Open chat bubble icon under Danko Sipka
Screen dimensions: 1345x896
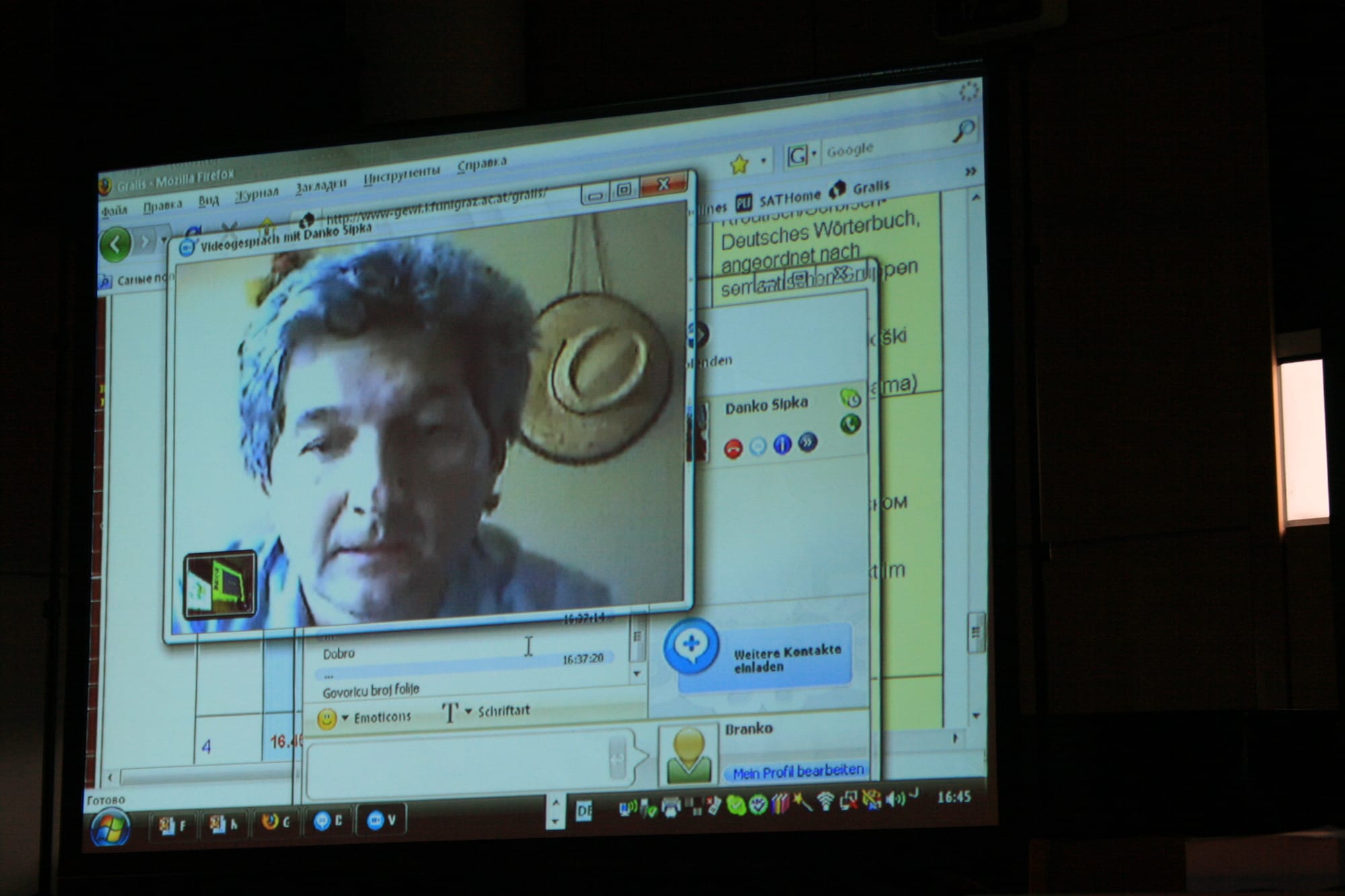758,446
